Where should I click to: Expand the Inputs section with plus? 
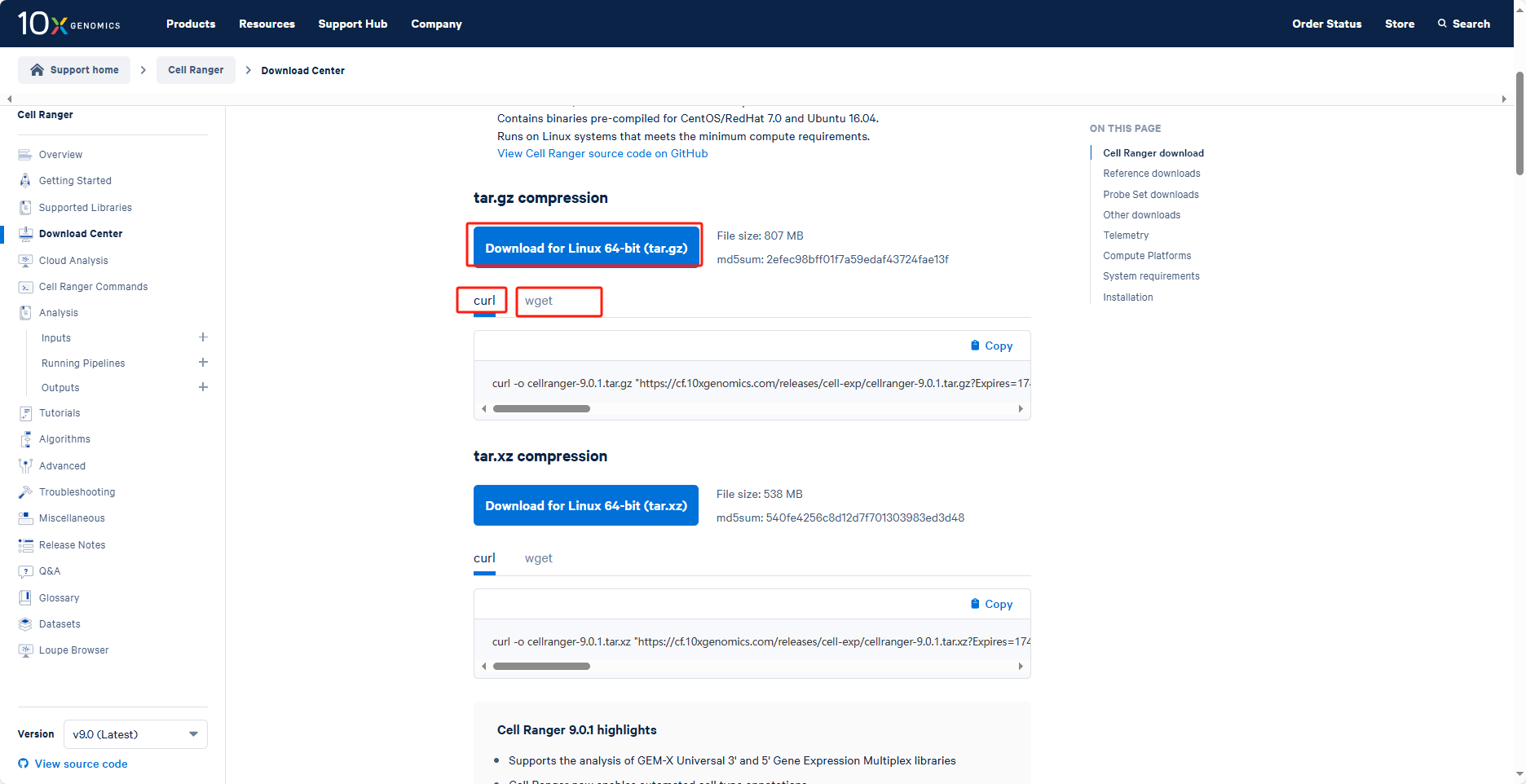pyautogui.click(x=203, y=337)
